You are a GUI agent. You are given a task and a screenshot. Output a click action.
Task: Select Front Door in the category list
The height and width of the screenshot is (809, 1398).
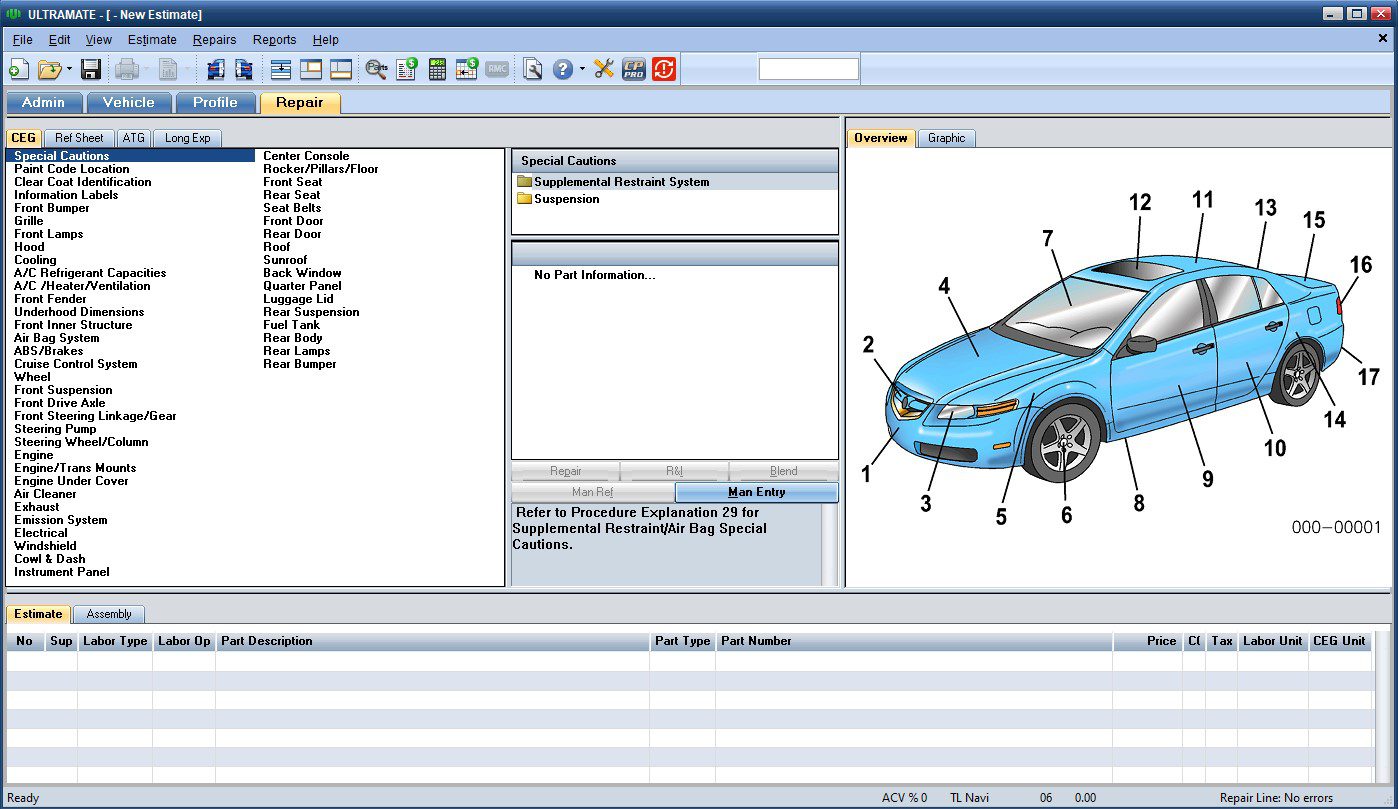tap(293, 221)
